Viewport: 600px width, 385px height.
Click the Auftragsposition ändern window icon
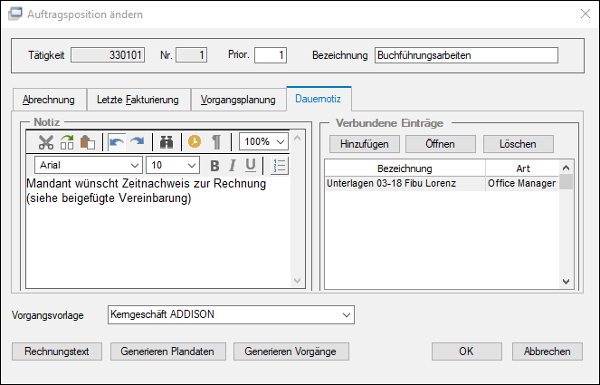point(15,14)
